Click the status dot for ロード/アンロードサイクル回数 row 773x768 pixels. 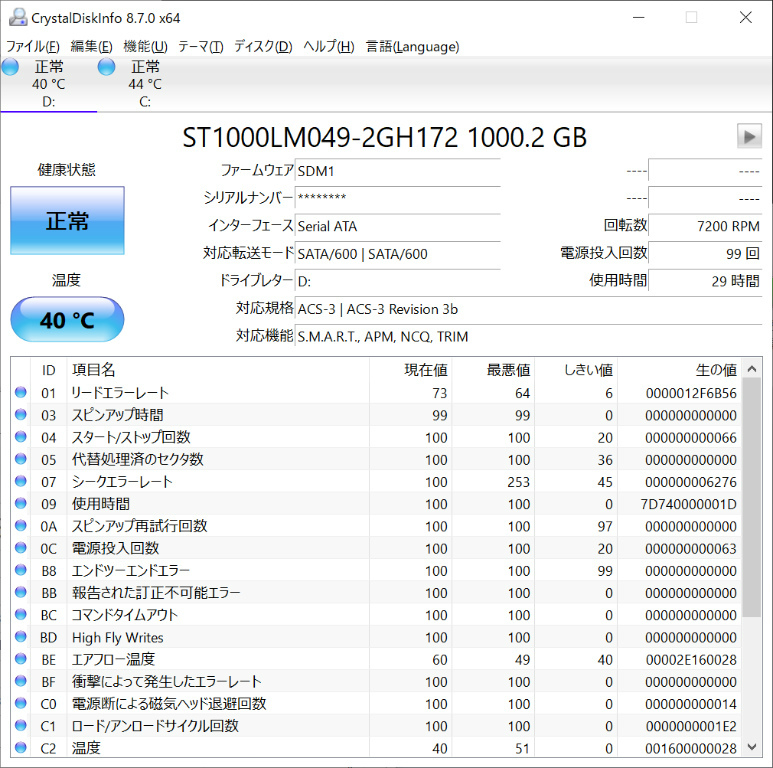coord(21,726)
